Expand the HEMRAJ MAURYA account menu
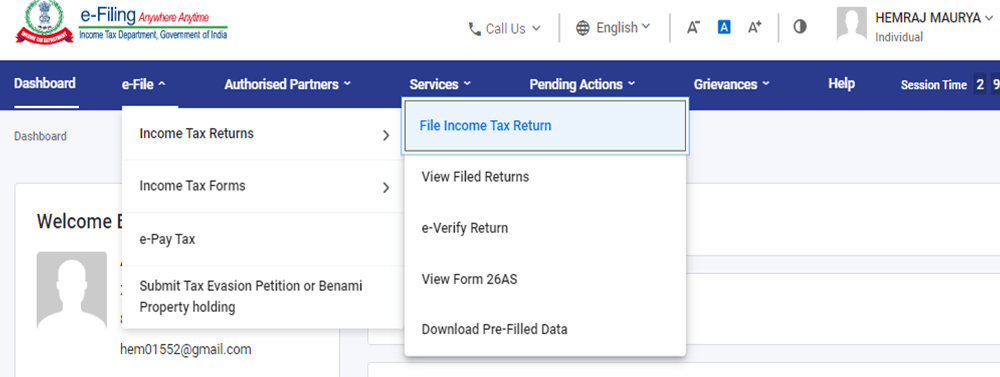This screenshot has height=377, width=1000. (934, 18)
